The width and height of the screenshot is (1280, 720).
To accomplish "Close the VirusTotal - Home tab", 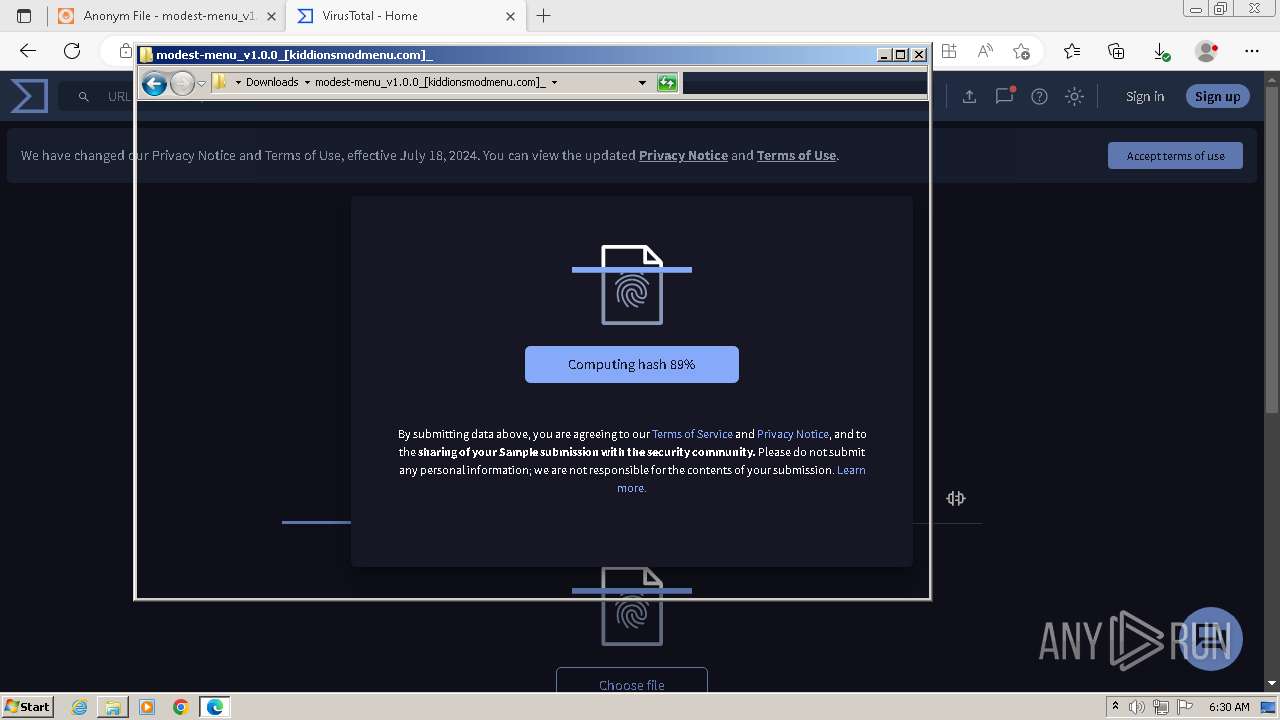I will [x=510, y=16].
